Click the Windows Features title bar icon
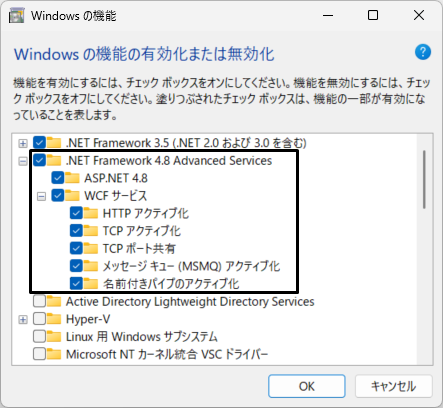 click(17, 15)
